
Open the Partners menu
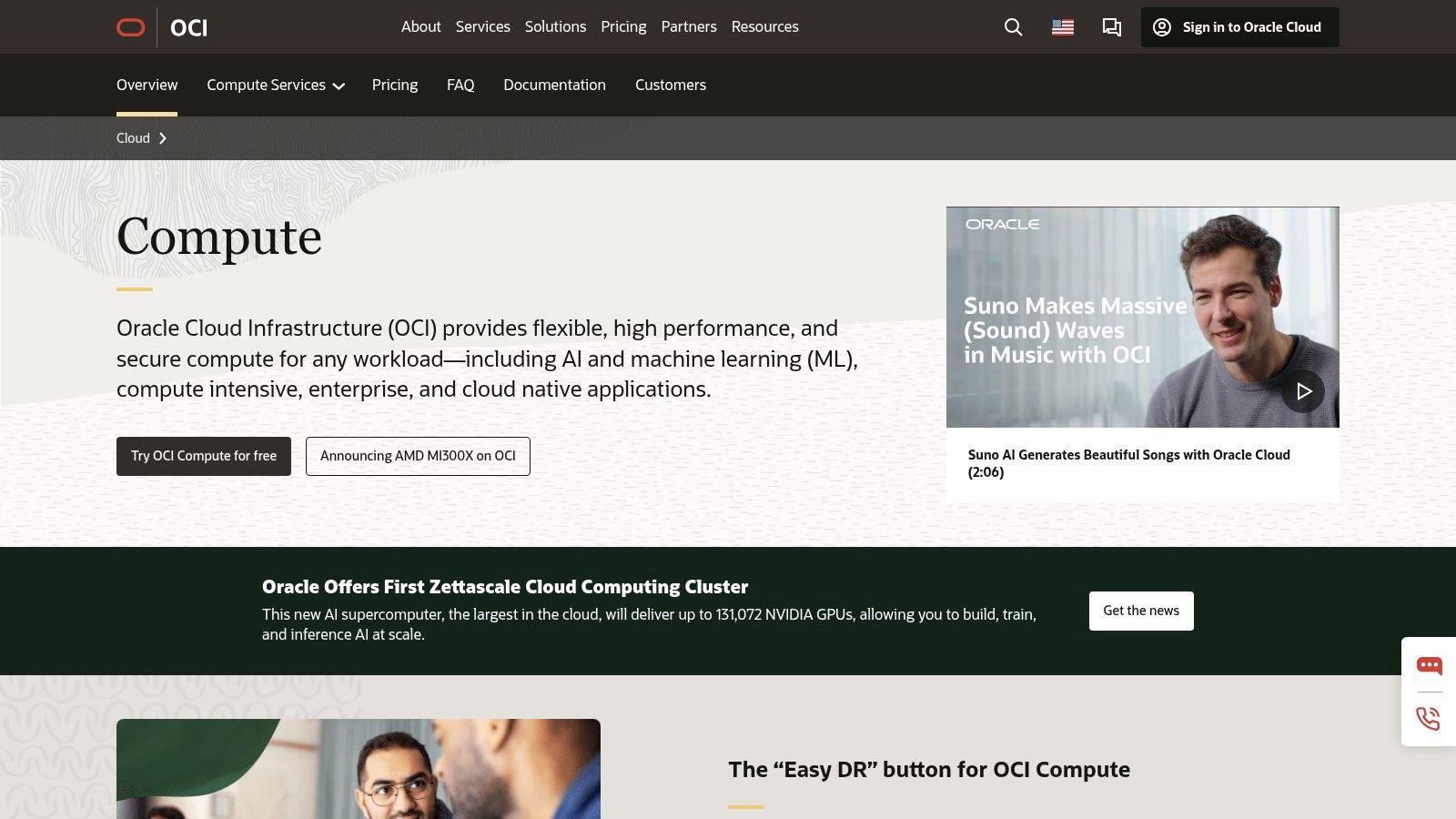pyautogui.click(x=689, y=27)
